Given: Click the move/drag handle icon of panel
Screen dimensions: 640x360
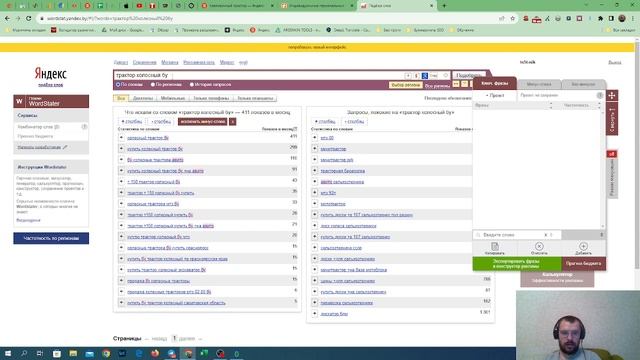Looking at the screenshot, I should pyautogui.click(x=612, y=96).
